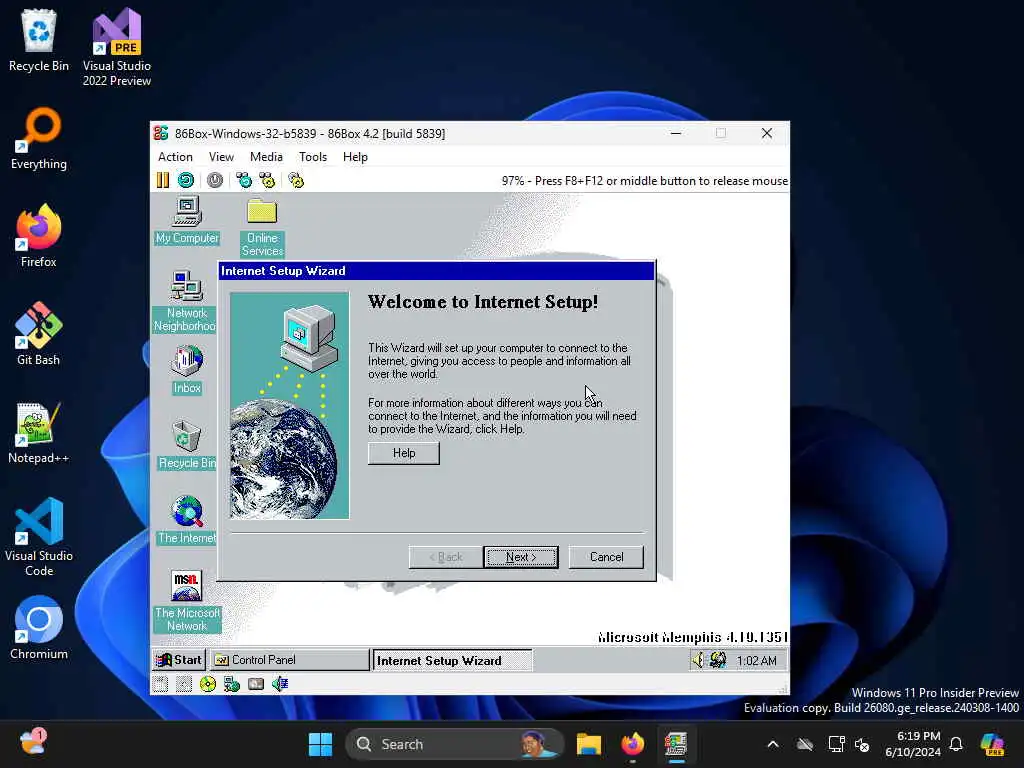The height and width of the screenshot is (768, 1024).
Task: Select Network Neighborhood desktop icon
Action: 186,301
